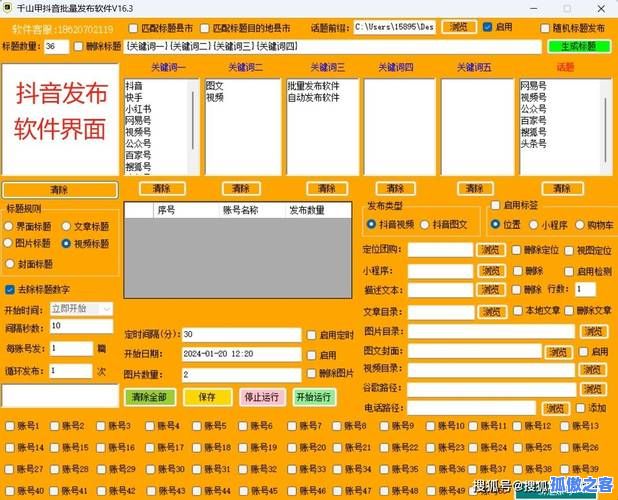This screenshot has height=500, width=618.
Task: Click 开始运行 button
Action: [x=314, y=397]
